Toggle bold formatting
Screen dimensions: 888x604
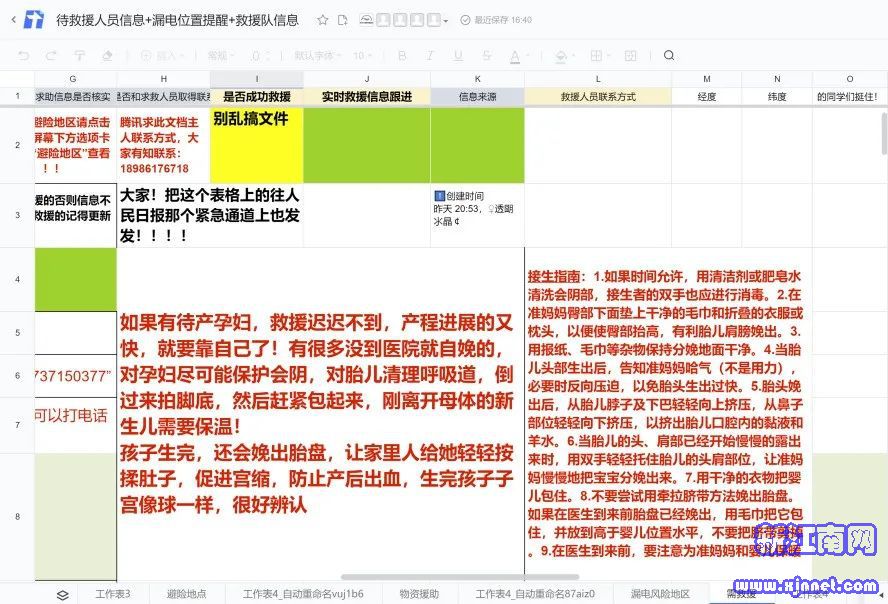pyautogui.click(x=402, y=55)
